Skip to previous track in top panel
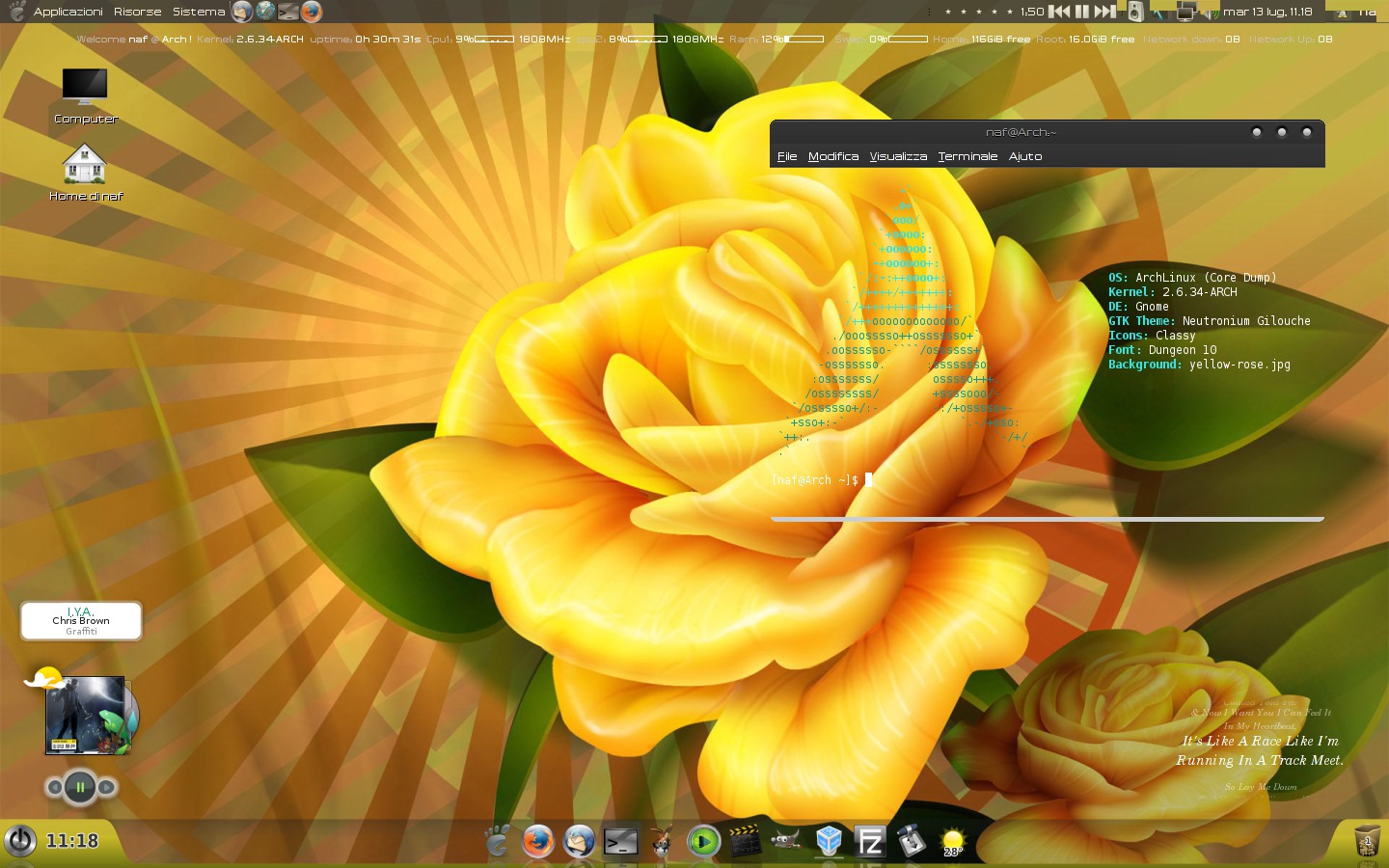This screenshot has height=868, width=1389. (x=1059, y=12)
